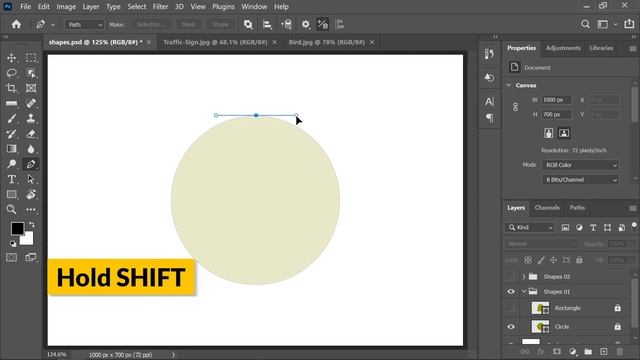This screenshot has height=360, width=640.
Task: Open the Kind layer filter dropdown
Action: coord(530,227)
